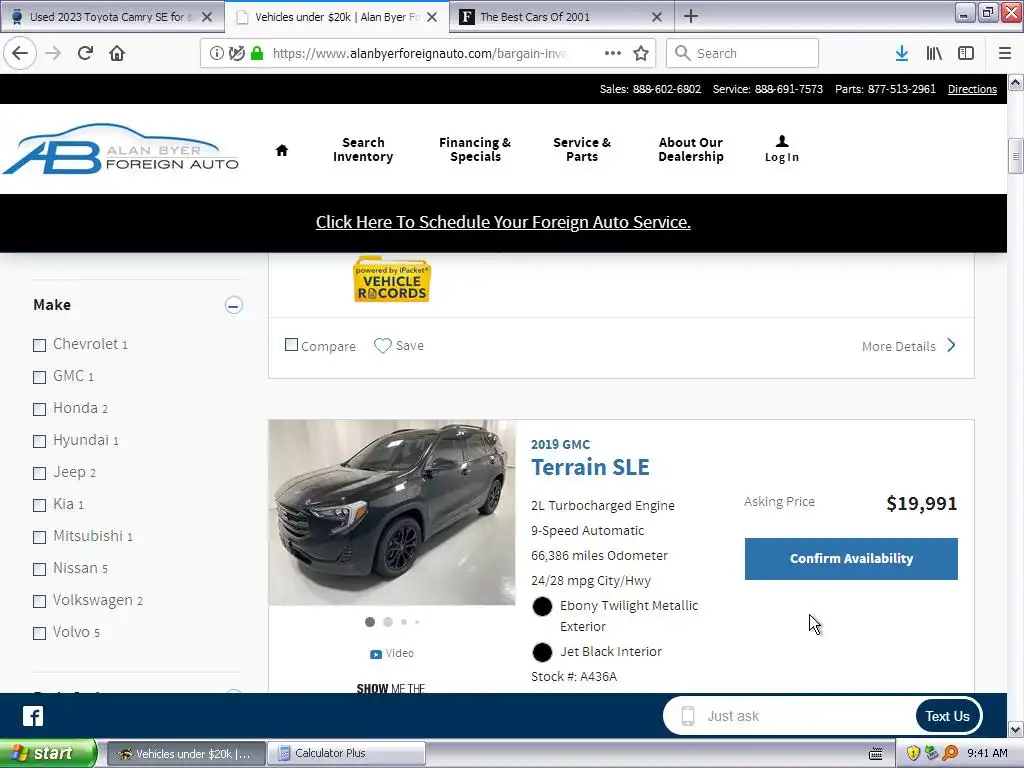Image resolution: width=1024 pixels, height=768 pixels.
Task: Open the Directions link
Action: [972, 89]
